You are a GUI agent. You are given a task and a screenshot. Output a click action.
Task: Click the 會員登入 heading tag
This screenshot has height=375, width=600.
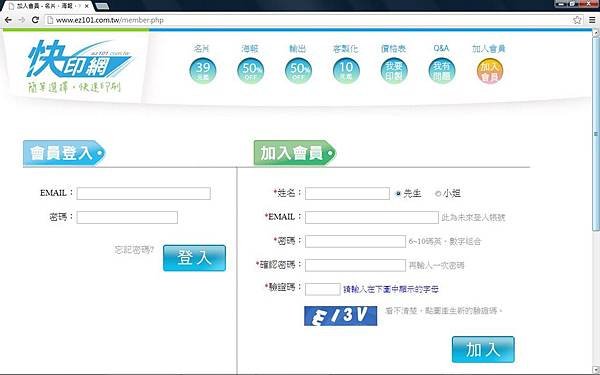coord(64,153)
